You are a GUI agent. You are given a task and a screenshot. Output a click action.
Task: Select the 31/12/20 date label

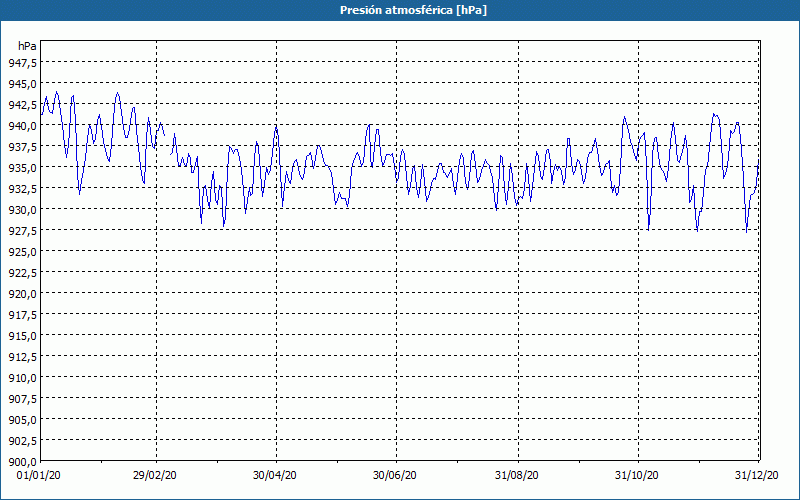[x=756, y=476]
